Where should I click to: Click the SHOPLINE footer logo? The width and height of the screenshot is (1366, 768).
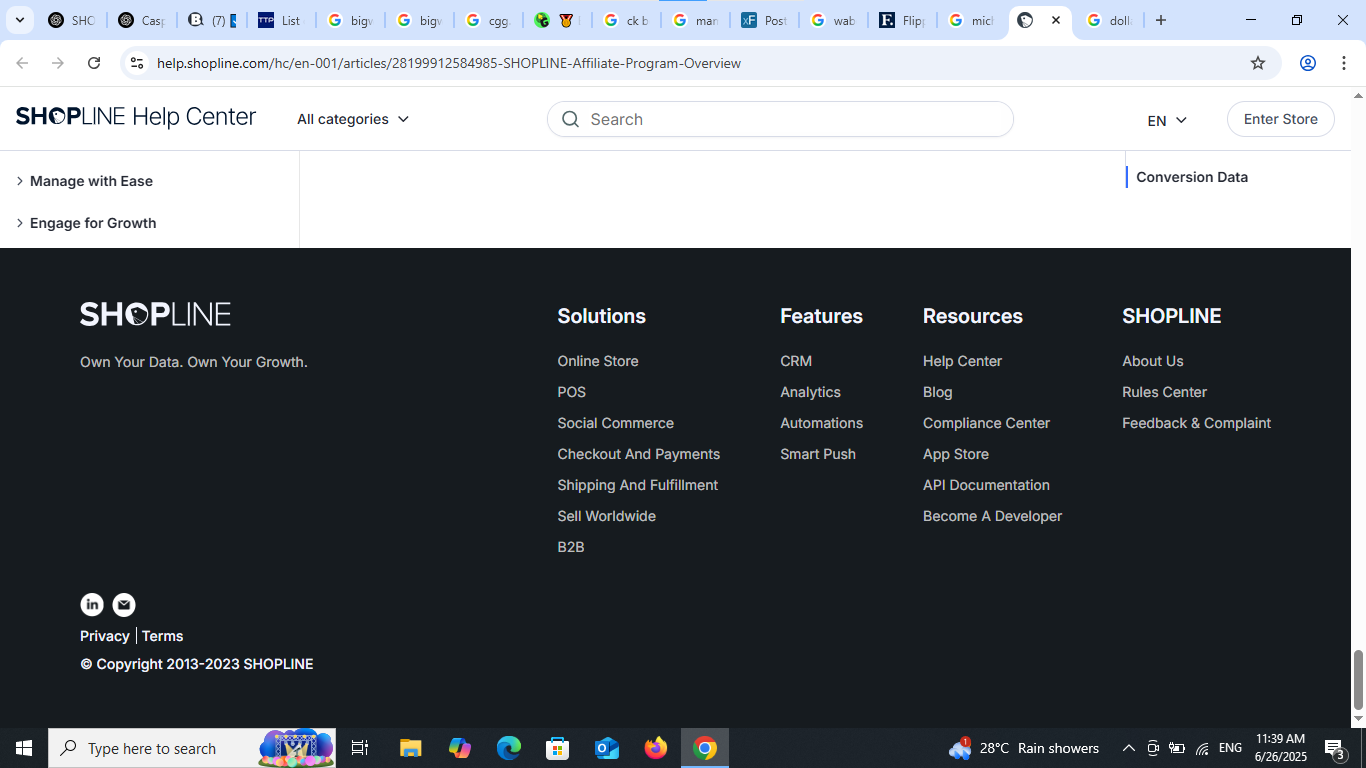155,314
